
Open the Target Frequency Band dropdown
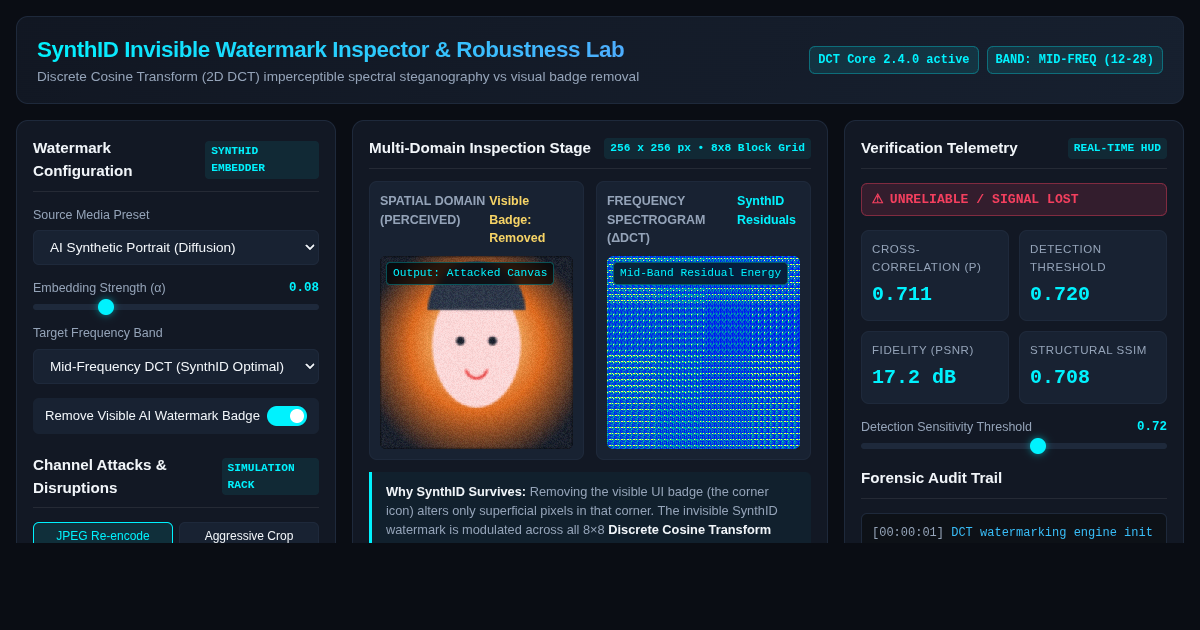(x=176, y=366)
